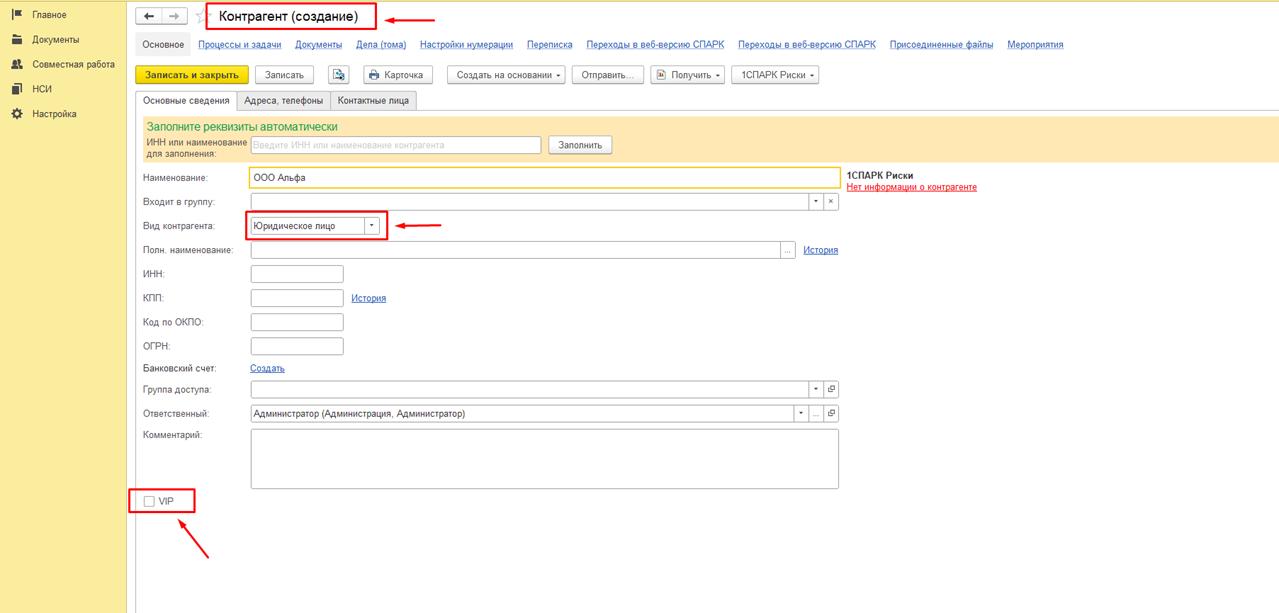Screen dimensions: 1279x613
Task: Click ellipsis button of Ответственный field
Action: click(x=816, y=414)
